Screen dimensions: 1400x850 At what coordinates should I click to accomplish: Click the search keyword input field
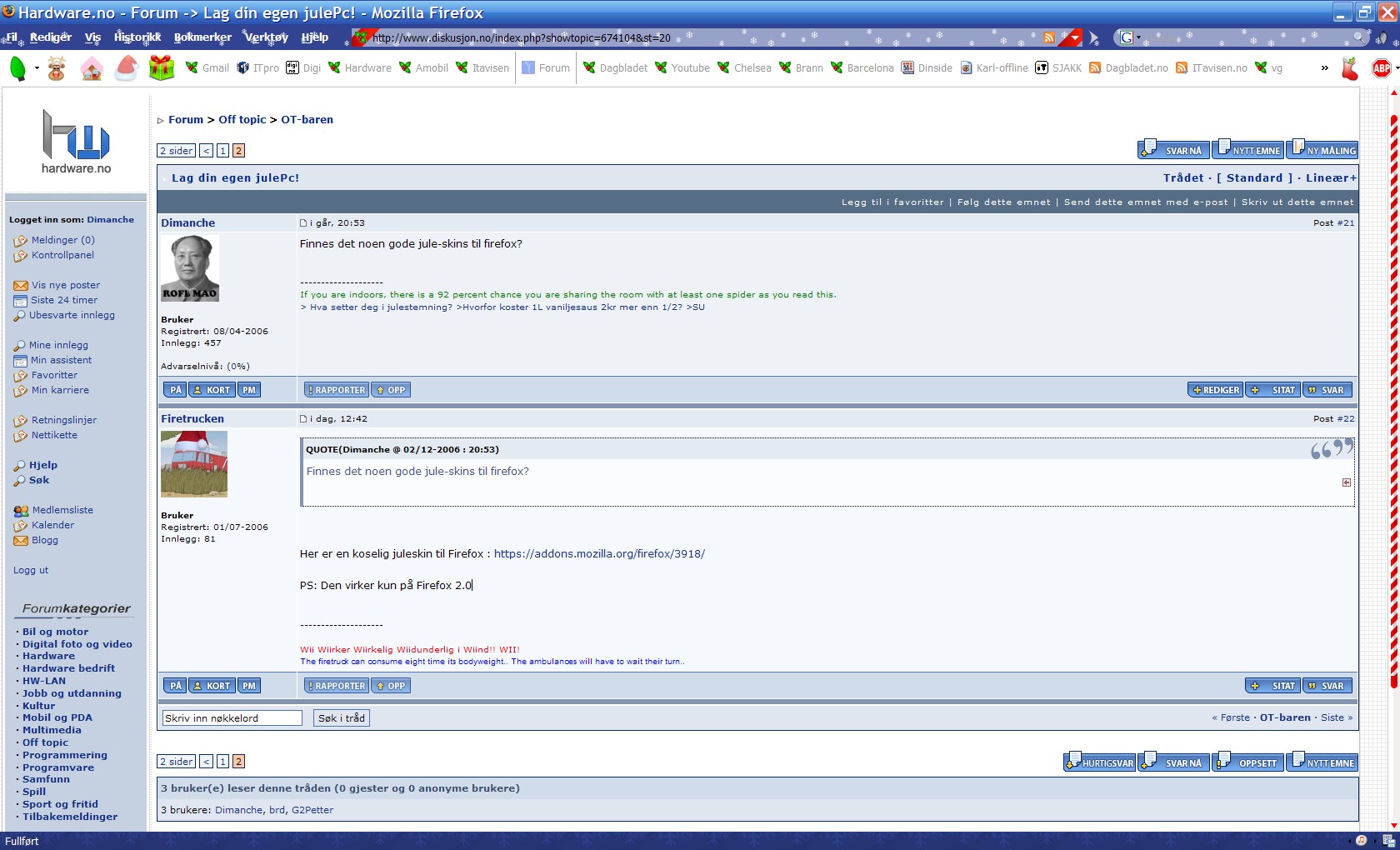pos(232,718)
